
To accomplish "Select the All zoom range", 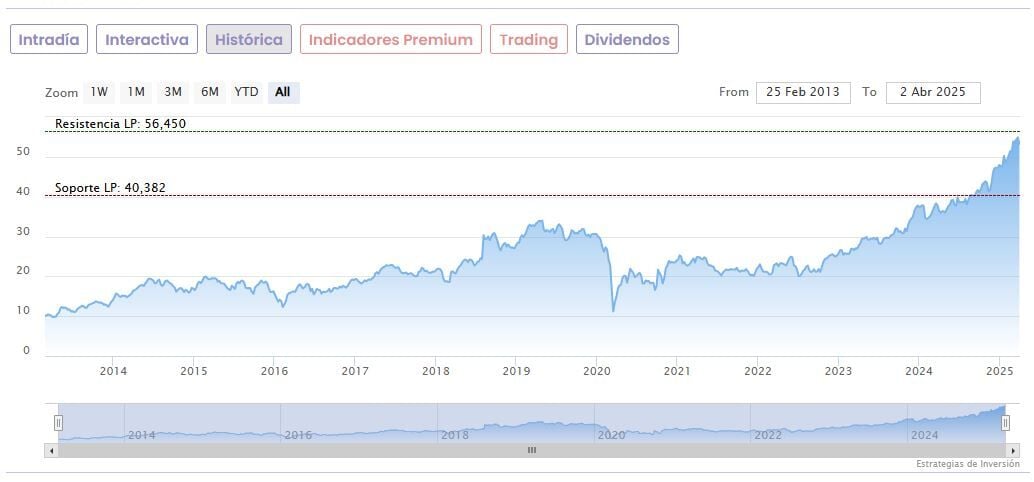I will pos(283,92).
